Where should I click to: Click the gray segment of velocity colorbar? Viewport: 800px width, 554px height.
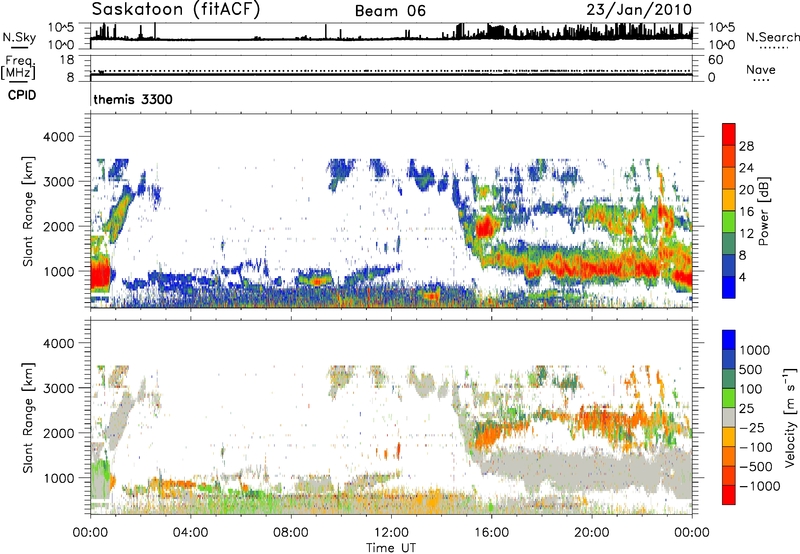729,418
